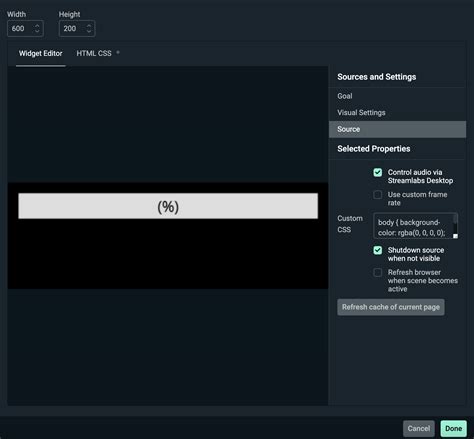Click the Done button

point(453,428)
